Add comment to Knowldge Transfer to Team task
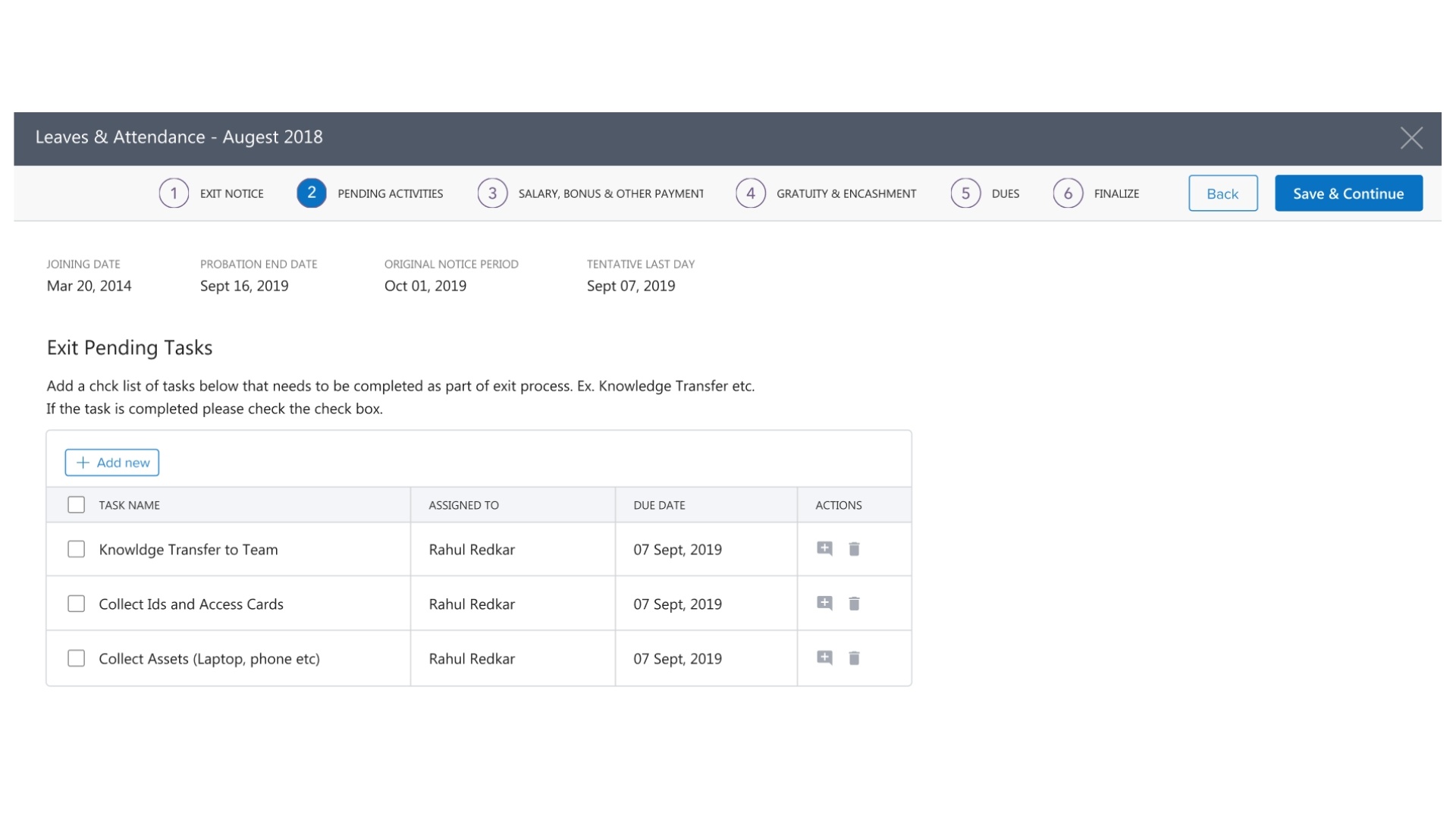Image resolution: width=1456 pixels, height=819 pixels. (x=824, y=548)
